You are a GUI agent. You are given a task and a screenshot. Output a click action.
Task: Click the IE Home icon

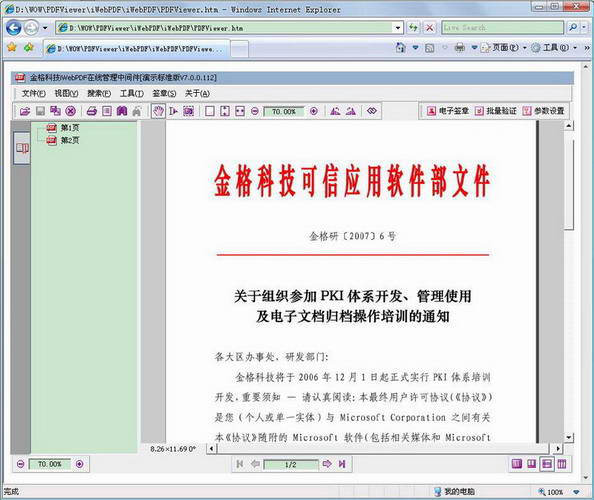coord(400,48)
